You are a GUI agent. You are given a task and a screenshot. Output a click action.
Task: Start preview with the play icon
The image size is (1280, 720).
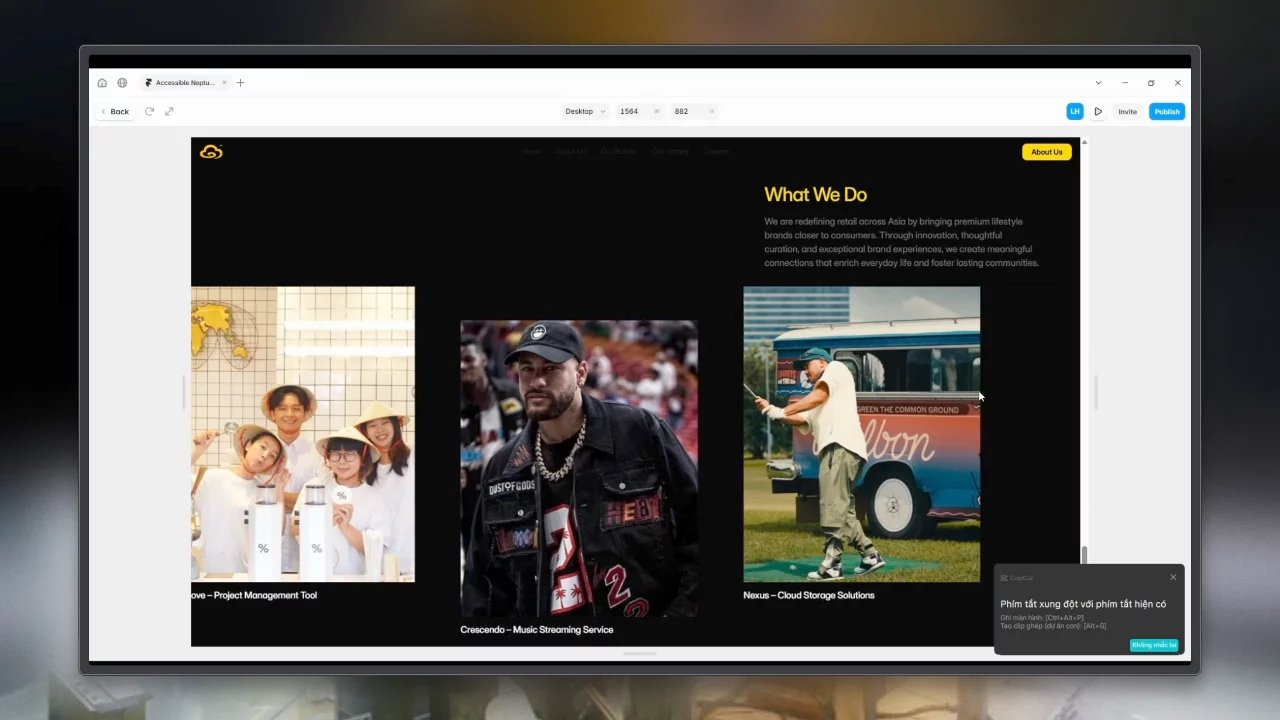tap(1098, 111)
